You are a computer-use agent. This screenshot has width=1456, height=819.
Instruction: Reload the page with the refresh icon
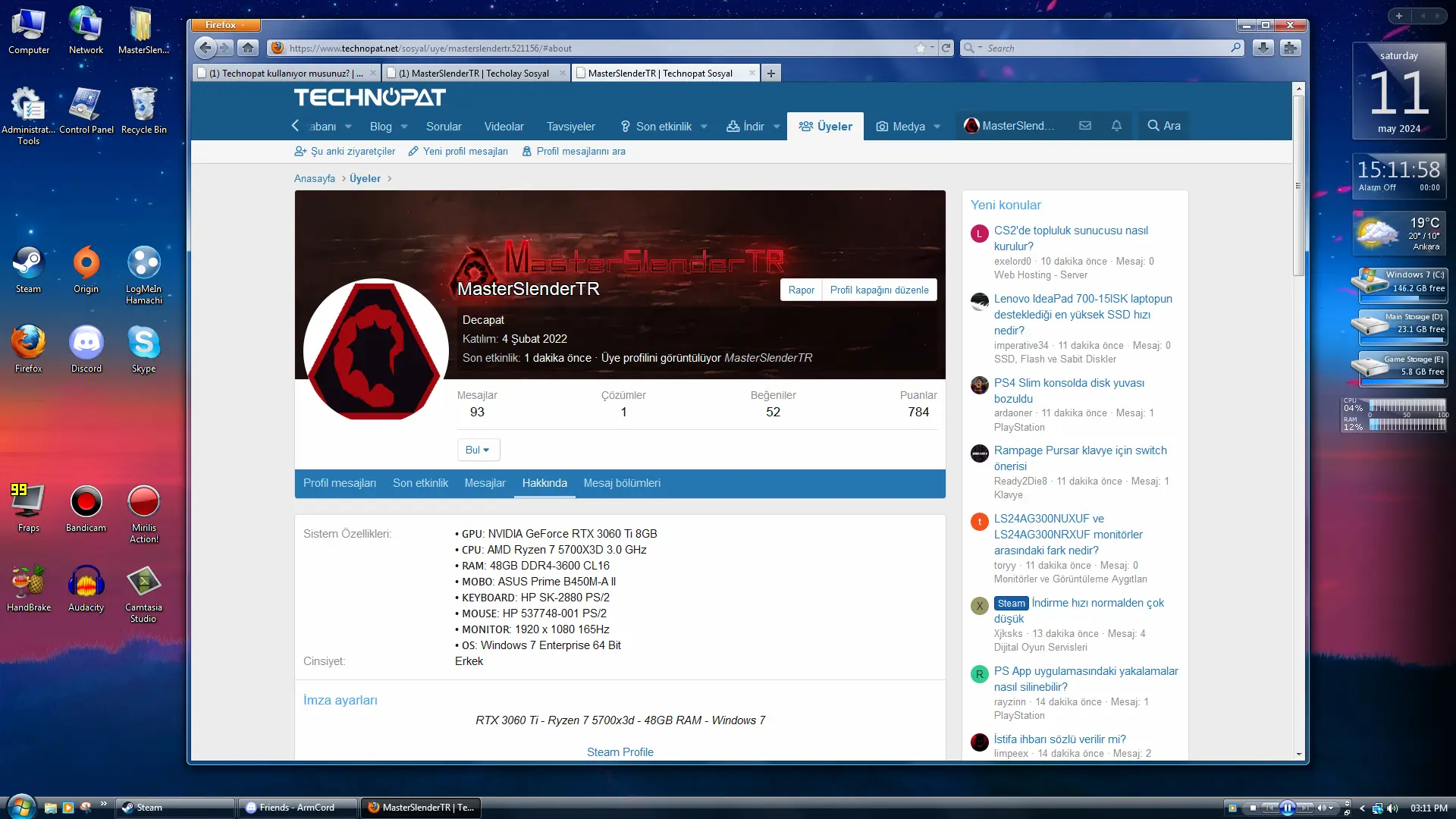point(946,48)
